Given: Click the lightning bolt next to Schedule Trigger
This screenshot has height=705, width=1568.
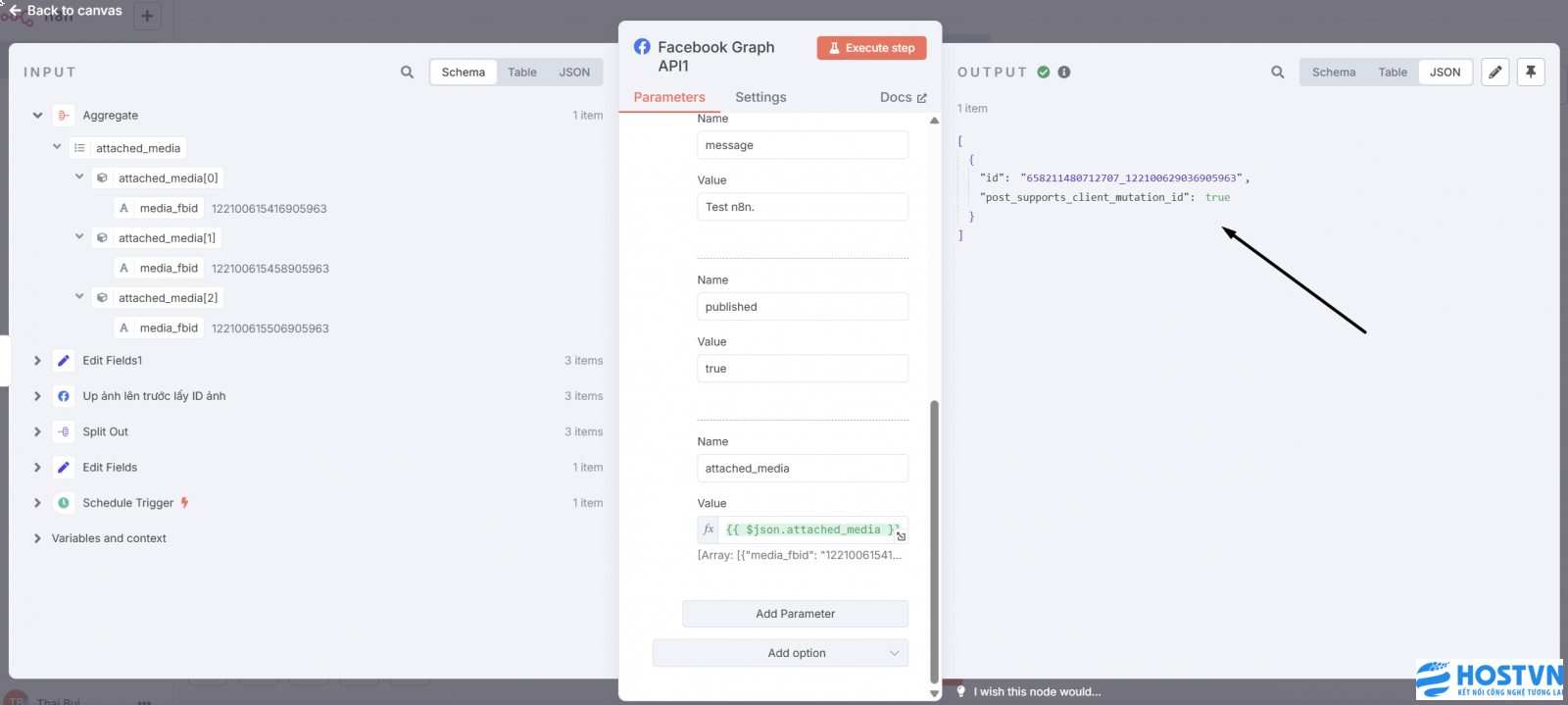Looking at the screenshot, I should click(184, 503).
